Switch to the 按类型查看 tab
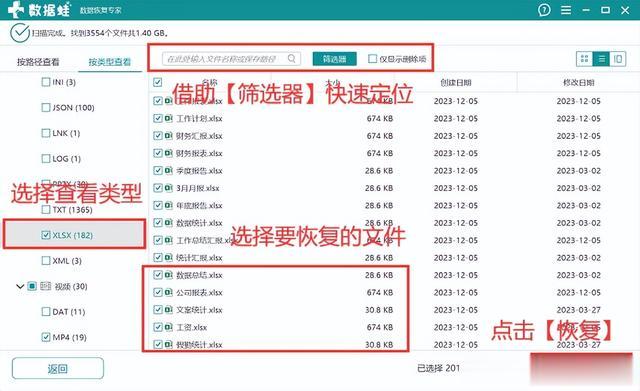Viewport: 640px width, 391px height. coord(109,62)
